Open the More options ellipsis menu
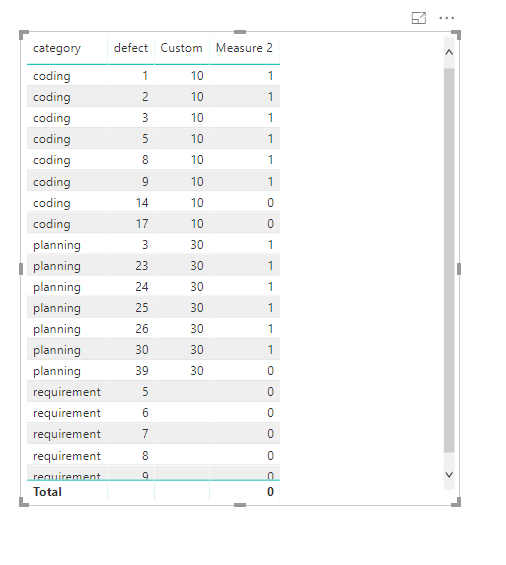Screen dimensions: 506x565 pyautogui.click(x=447, y=18)
